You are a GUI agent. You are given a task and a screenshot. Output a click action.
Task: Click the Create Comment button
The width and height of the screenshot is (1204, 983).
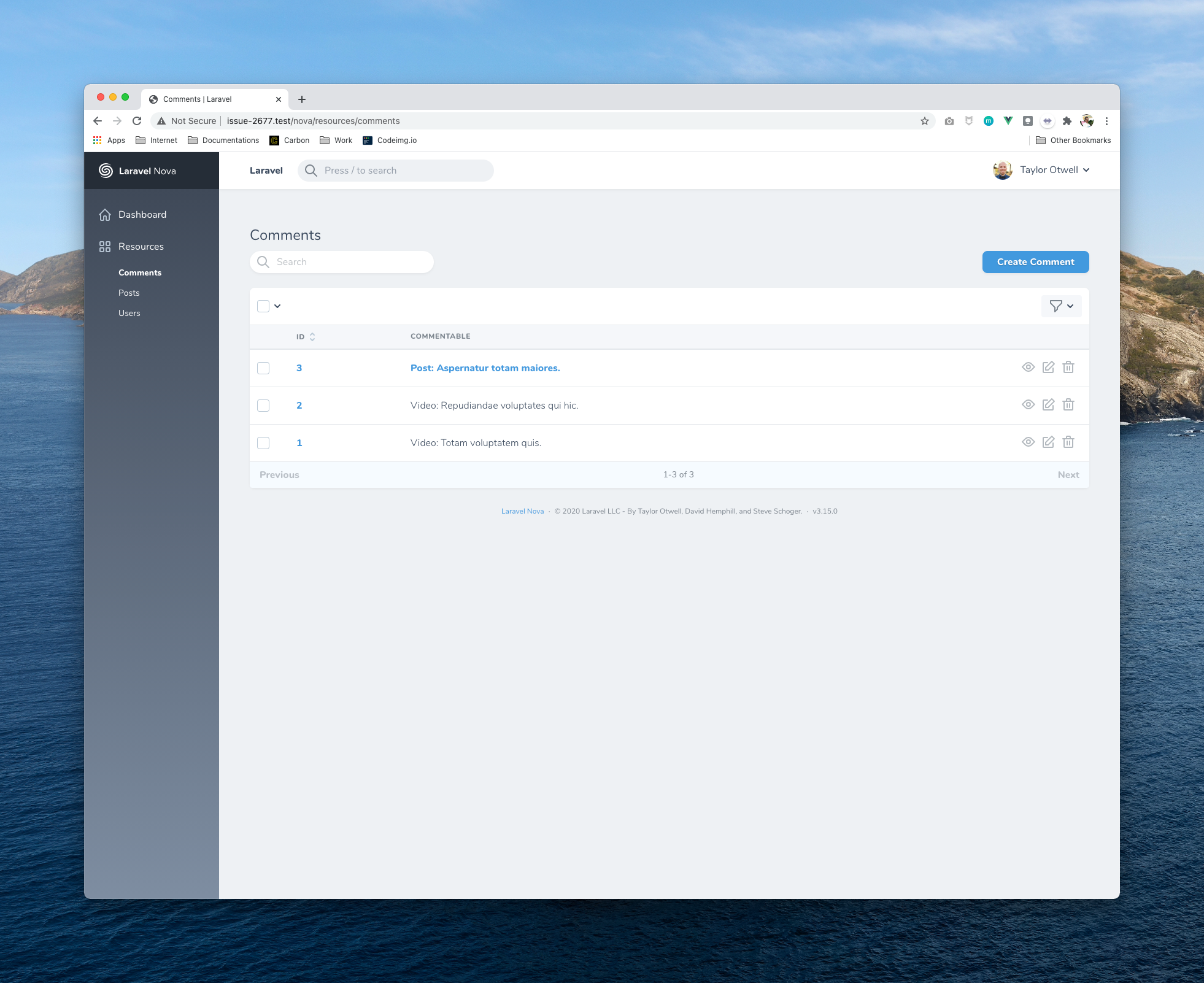pyautogui.click(x=1035, y=262)
